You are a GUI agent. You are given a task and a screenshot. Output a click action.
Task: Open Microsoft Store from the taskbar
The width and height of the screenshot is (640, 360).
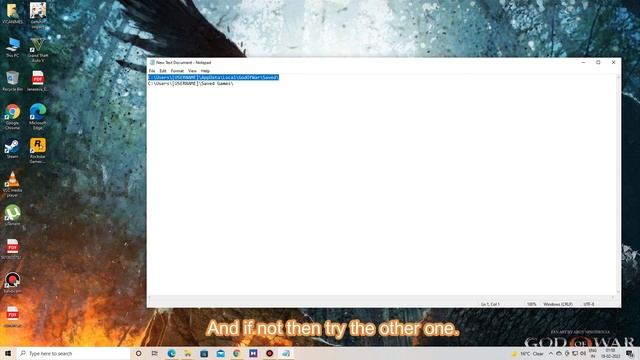(x=204, y=353)
